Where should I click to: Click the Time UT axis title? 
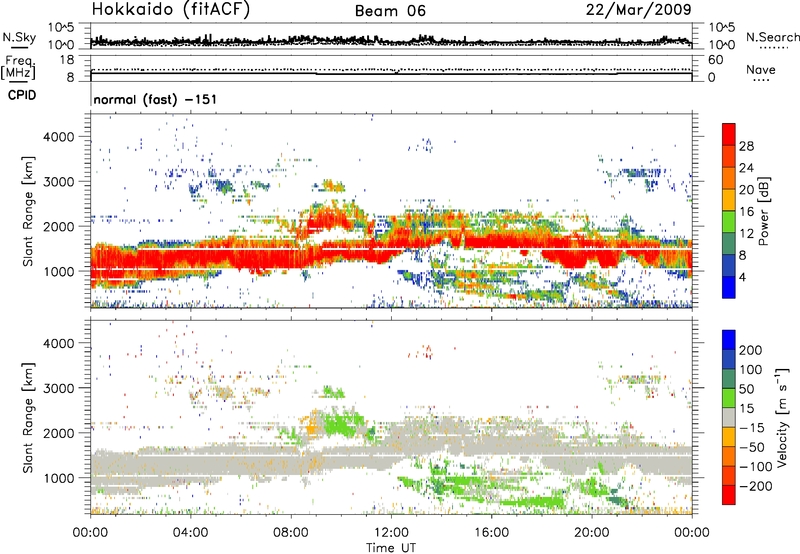tap(391, 548)
